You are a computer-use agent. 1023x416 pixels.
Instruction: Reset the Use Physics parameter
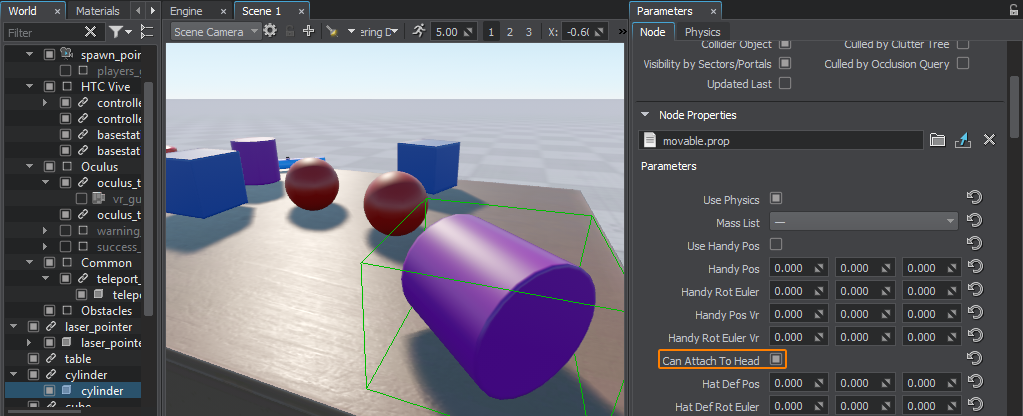click(975, 199)
